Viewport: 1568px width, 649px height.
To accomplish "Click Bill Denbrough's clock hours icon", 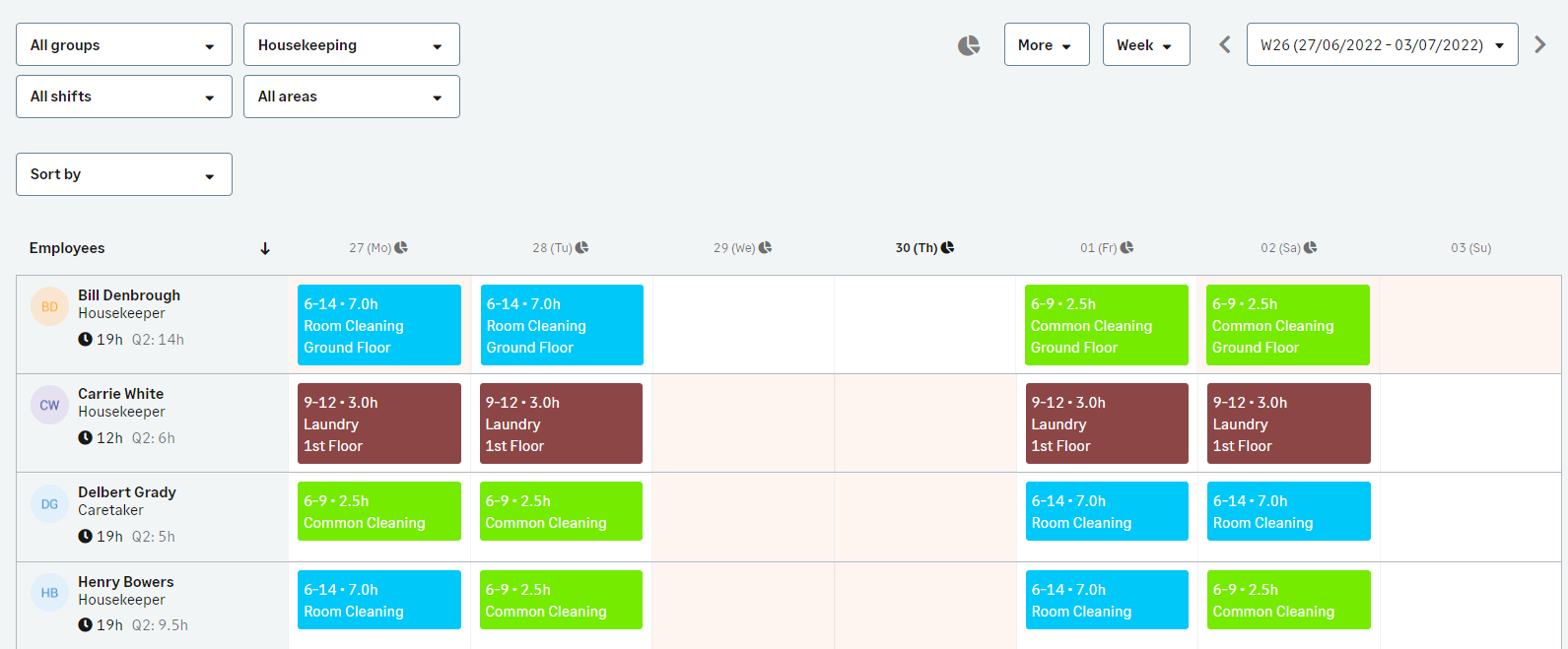I will (x=86, y=340).
